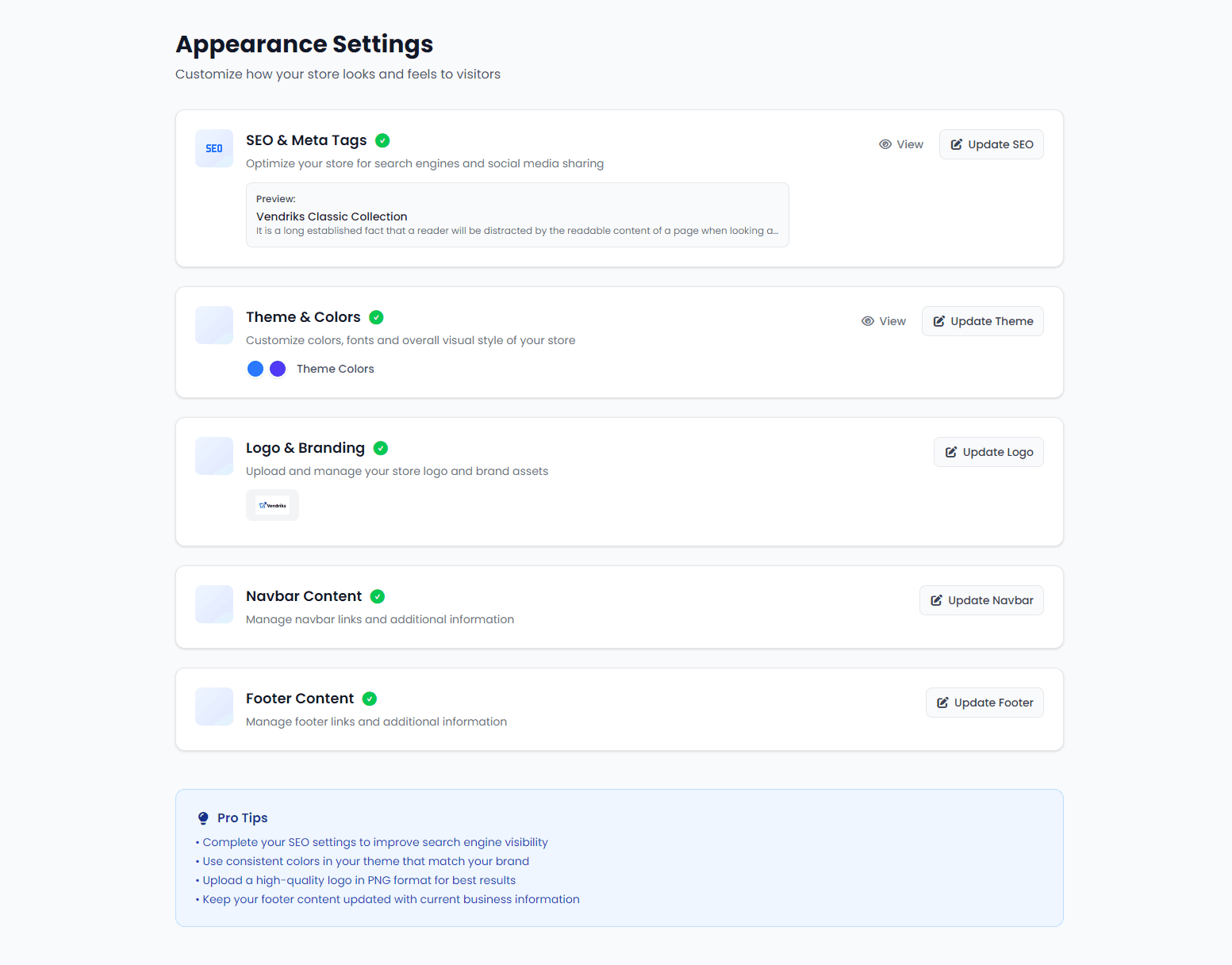Open the Update SEO editor
The width and height of the screenshot is (1232, 965).
[x=991, y=144]
